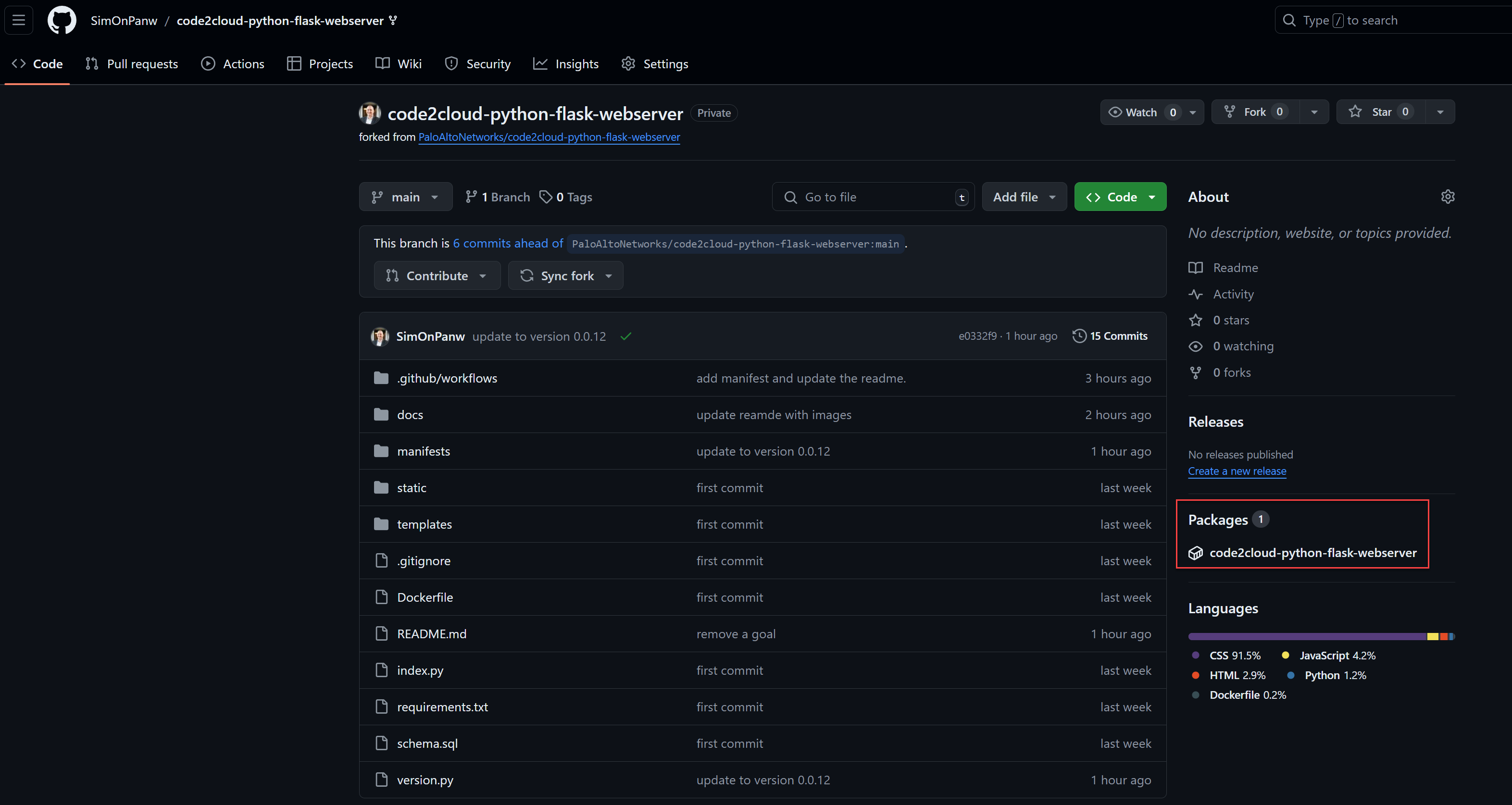Switch to the Security tab
Viewport: 1512px width, 805px height.
[x=478, y=63]
